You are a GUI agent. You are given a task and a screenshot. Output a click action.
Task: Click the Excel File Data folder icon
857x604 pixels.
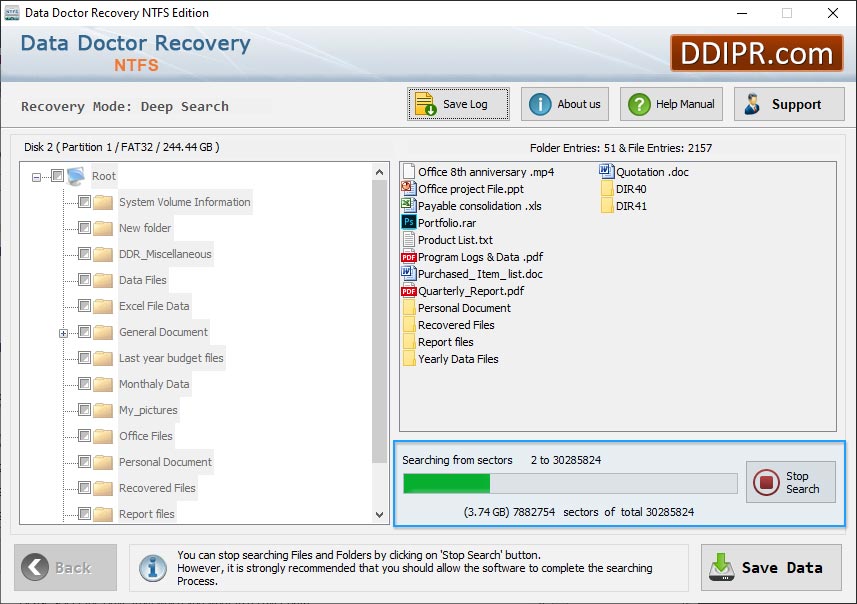click(x=103, y=307)
